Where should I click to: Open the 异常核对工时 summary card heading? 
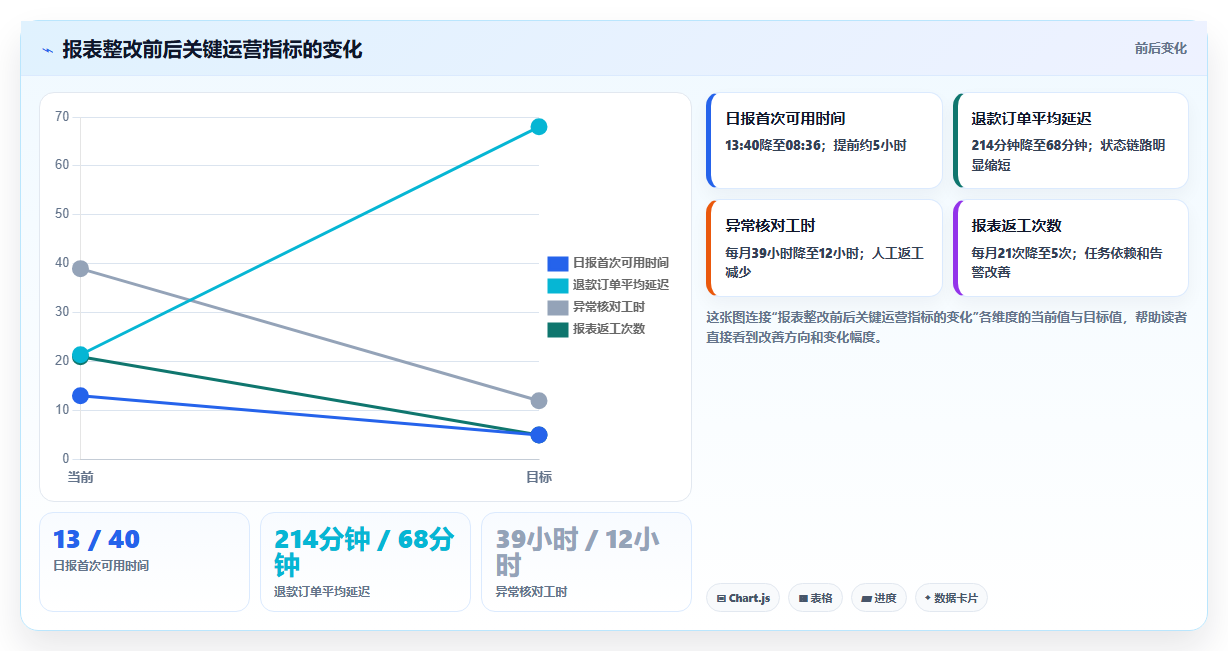(x=770, y=226)
